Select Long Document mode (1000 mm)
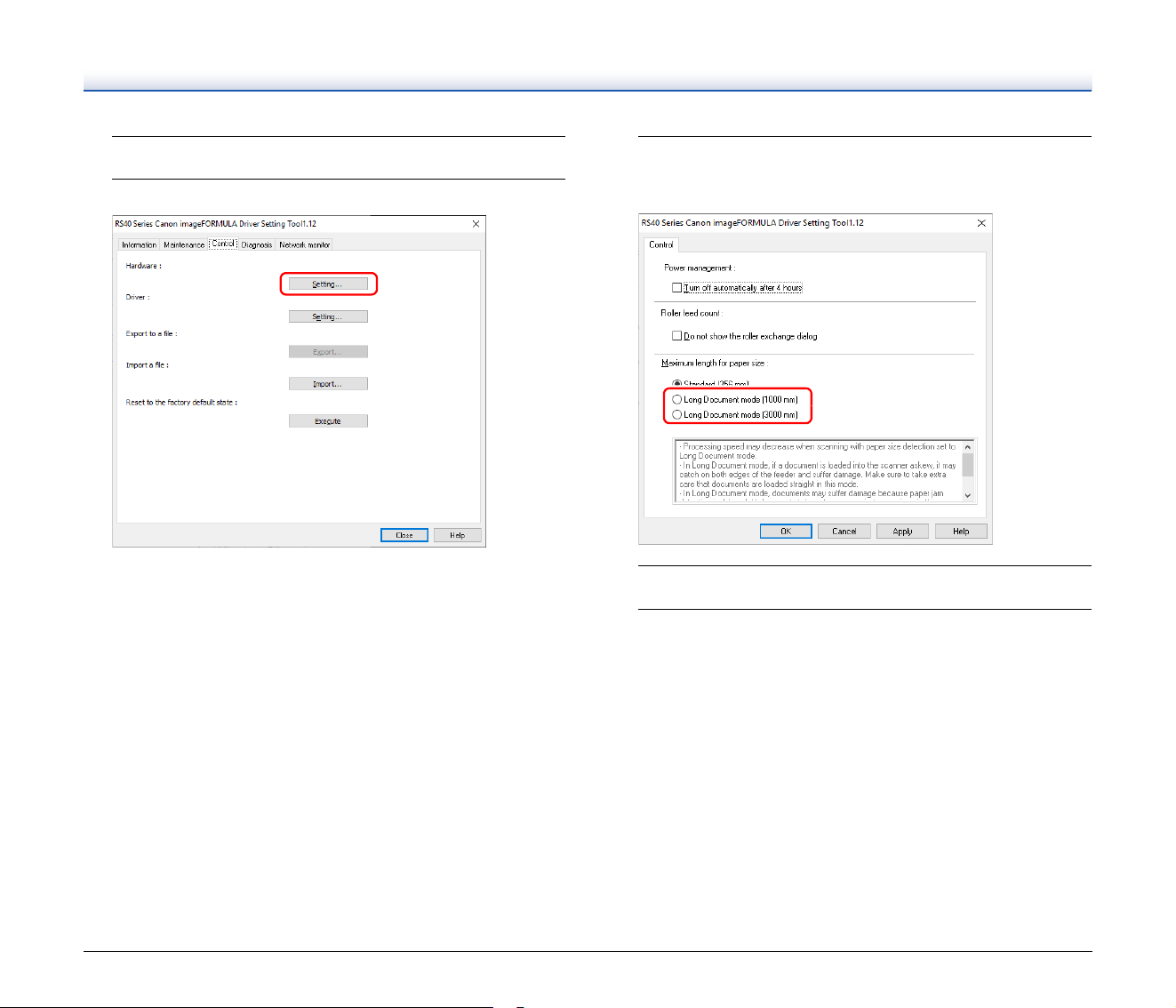The image size is (1176, 1008). (735, 400)
